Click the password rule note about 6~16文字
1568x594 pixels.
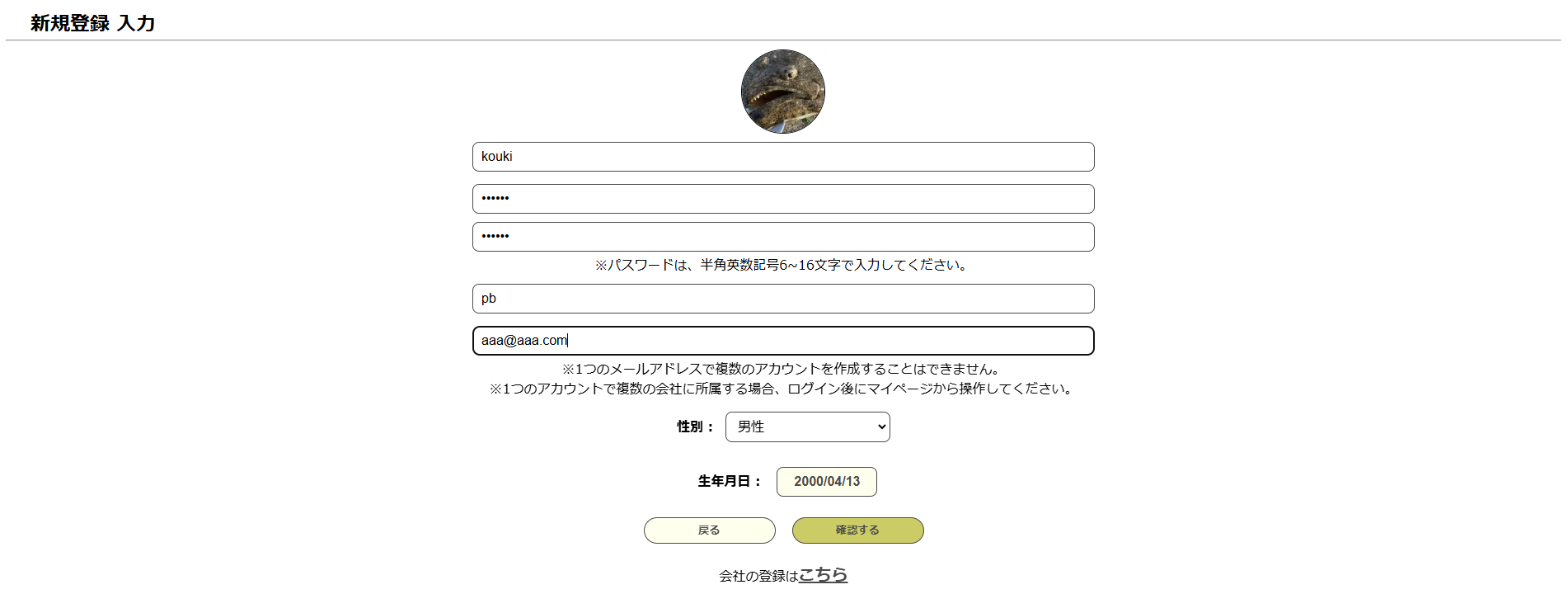click(x=783, y=265)
